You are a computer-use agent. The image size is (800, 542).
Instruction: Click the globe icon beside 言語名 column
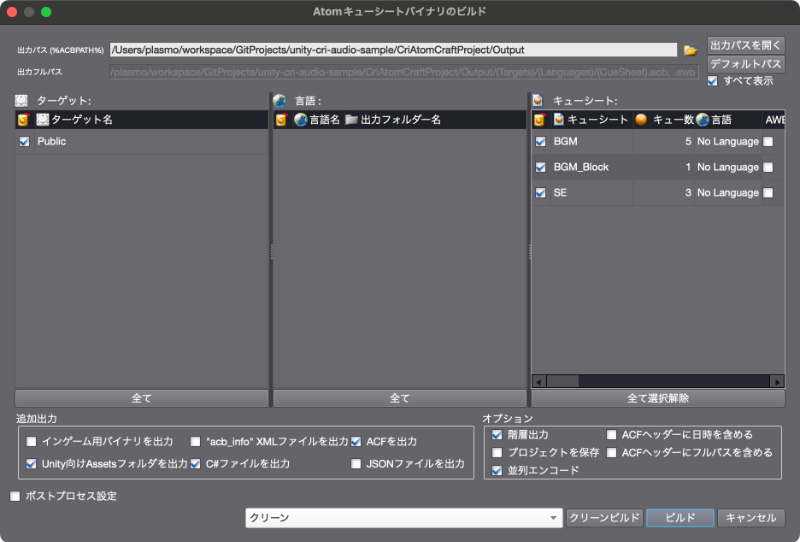tap(300, 119)
